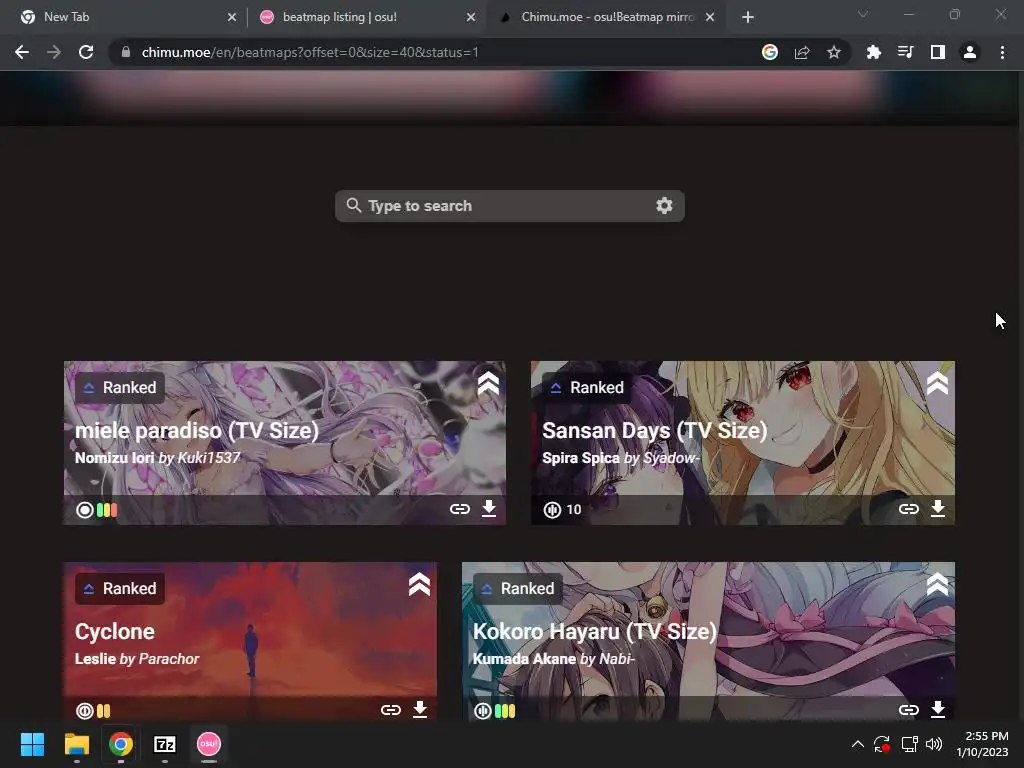Select the Chimu.moe browser tab
Screen dimensions: 1024x768
tap(606, 17)
